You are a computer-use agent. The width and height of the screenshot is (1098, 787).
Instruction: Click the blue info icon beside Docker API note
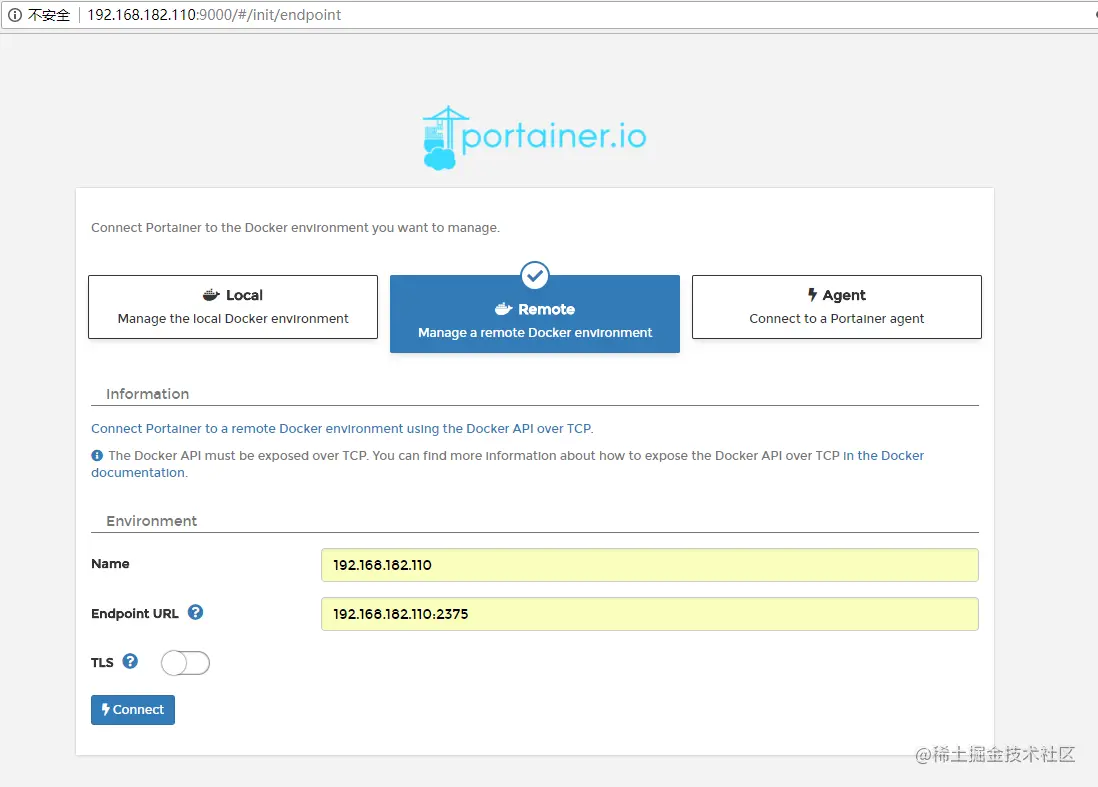(97, 456)
